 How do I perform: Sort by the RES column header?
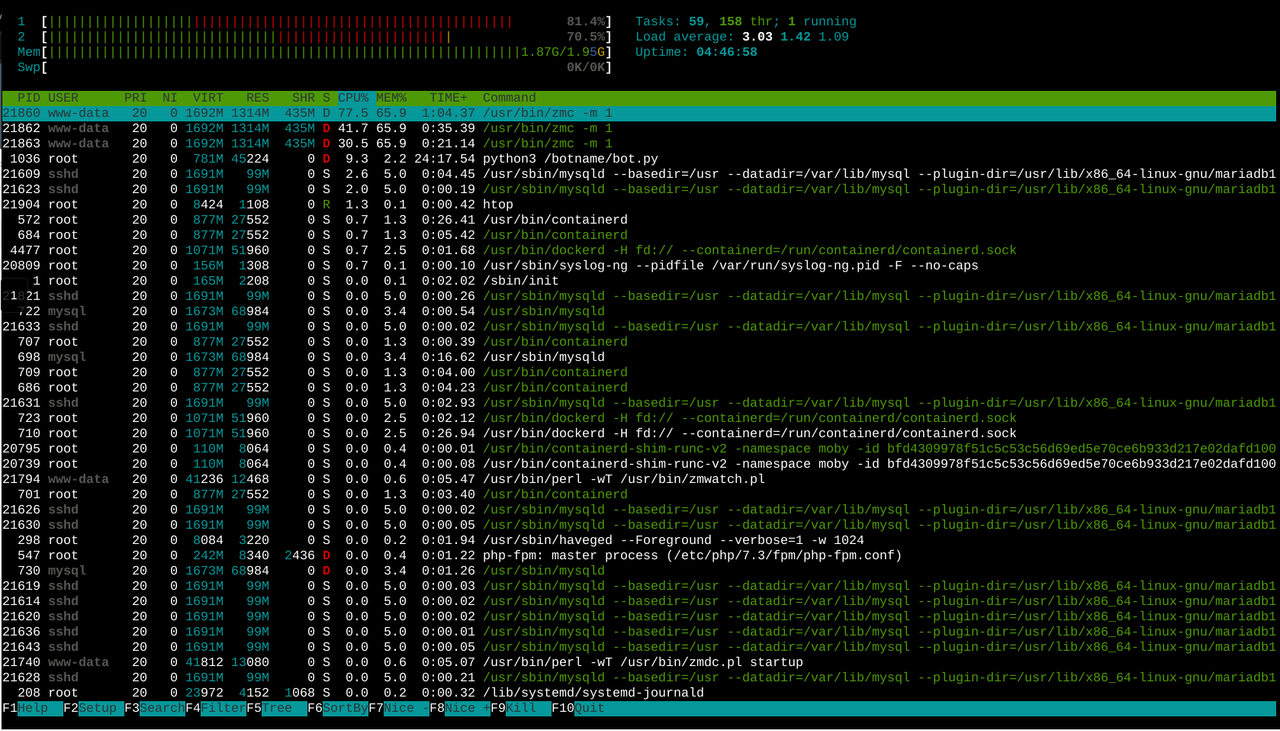(258, 98)
